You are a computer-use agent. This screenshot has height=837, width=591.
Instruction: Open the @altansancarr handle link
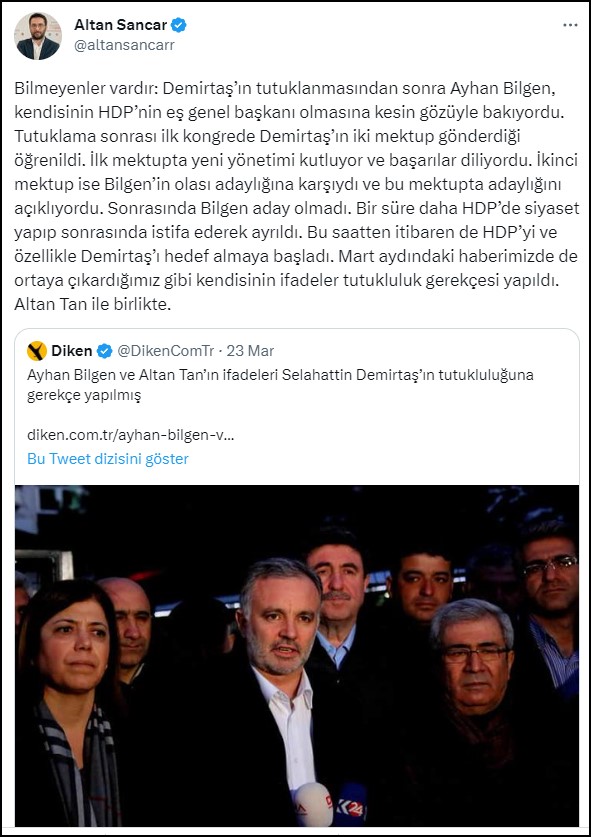pos(124,45)
